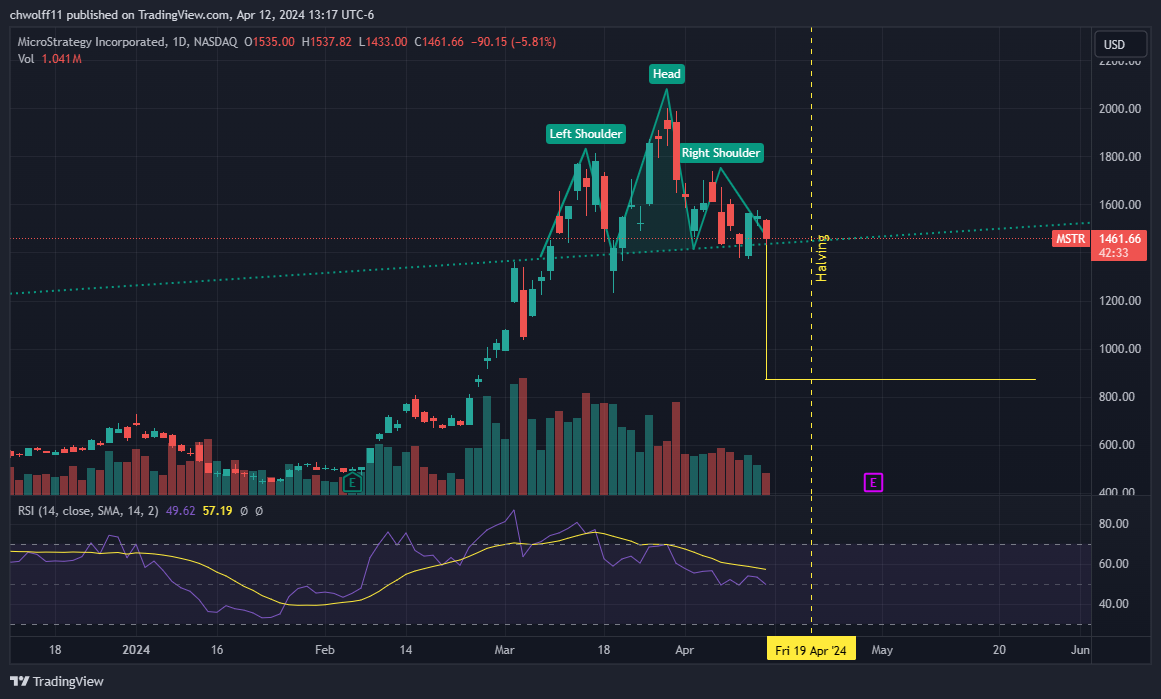Click the 1000.00 price axis label
1161x699 pixels.
[x=1120, y=349]
